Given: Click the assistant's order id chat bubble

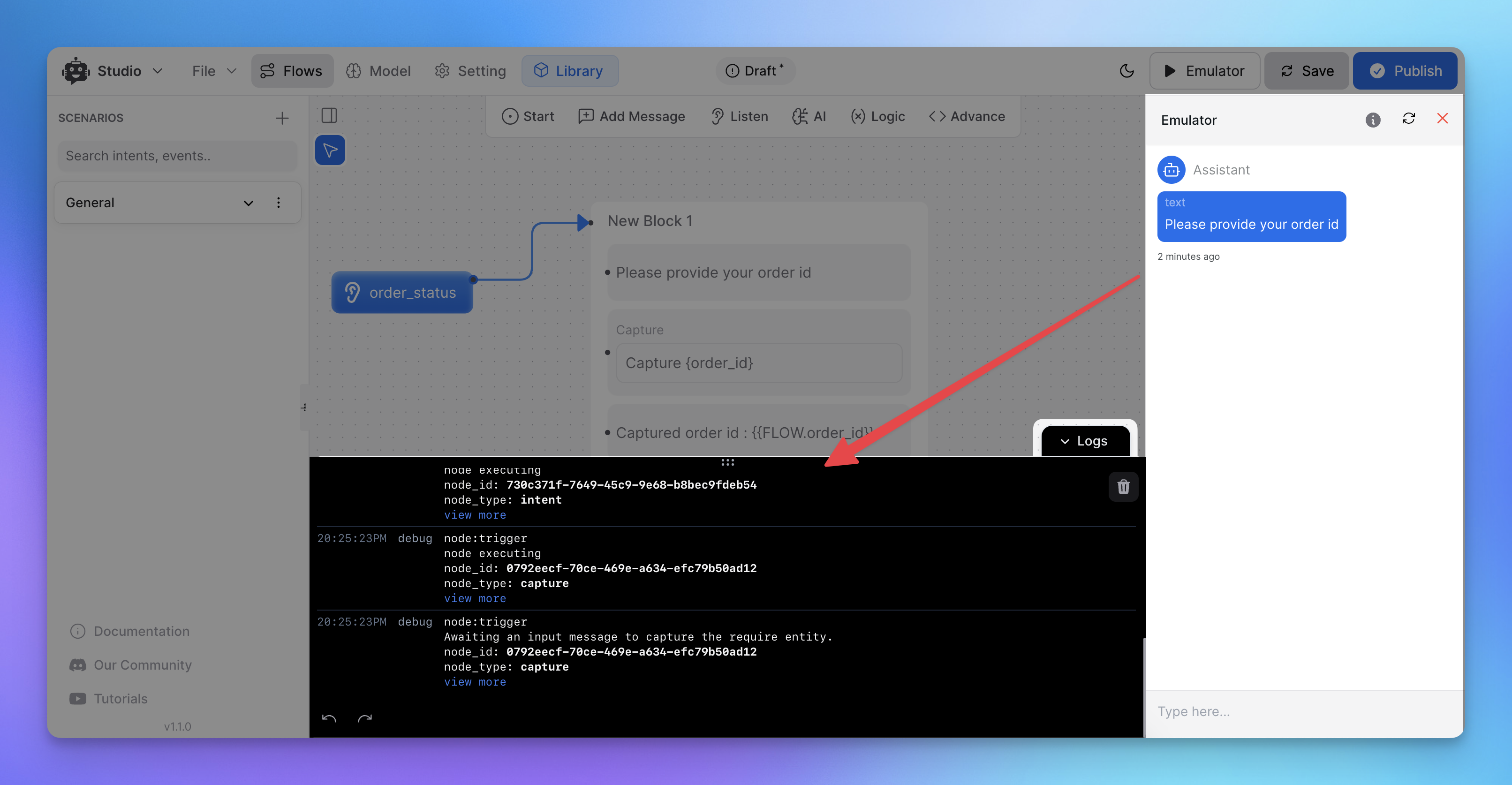Looking at the screenshot, I should click(x=1251, y=217).
